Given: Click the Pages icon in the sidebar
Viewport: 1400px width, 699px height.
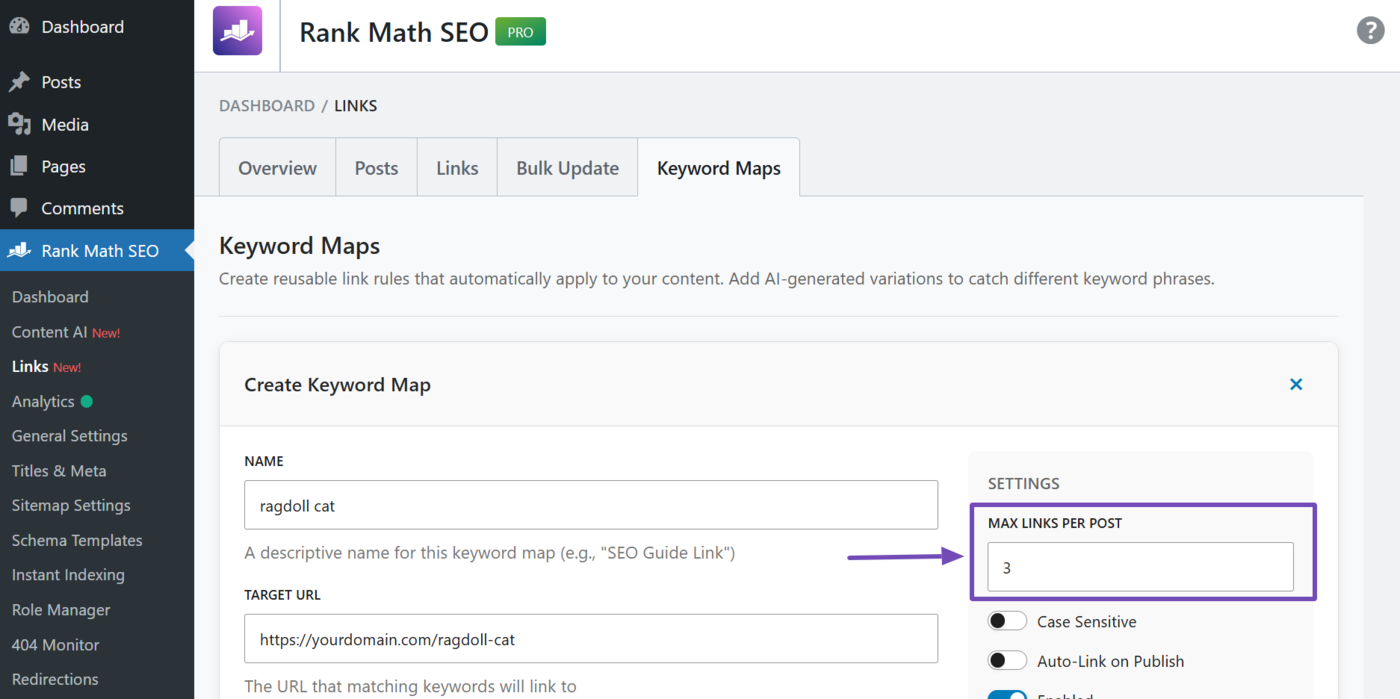Looking at the screenshot, I should [x=19, y=166].
